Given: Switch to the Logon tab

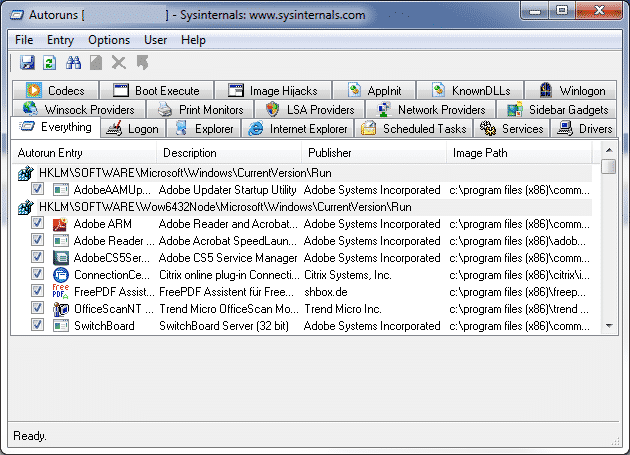Looking at the screenshot, I should point(133,129).
